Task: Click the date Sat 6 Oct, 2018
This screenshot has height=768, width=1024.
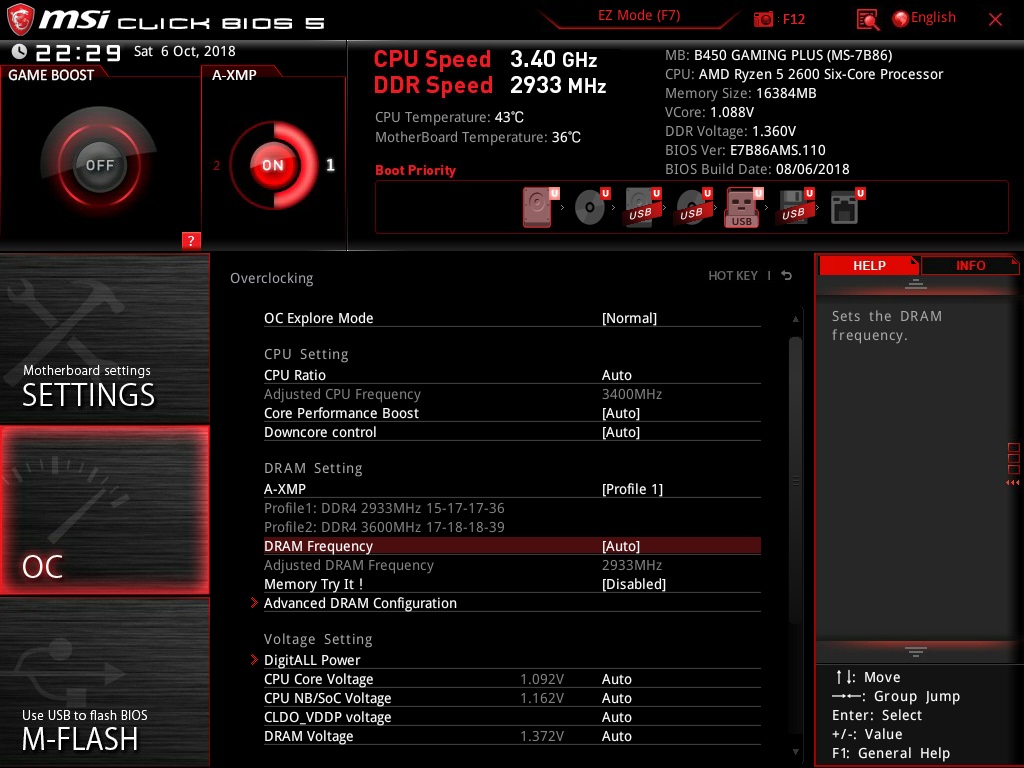Action: pyautogui.click(x=185, y=51)
